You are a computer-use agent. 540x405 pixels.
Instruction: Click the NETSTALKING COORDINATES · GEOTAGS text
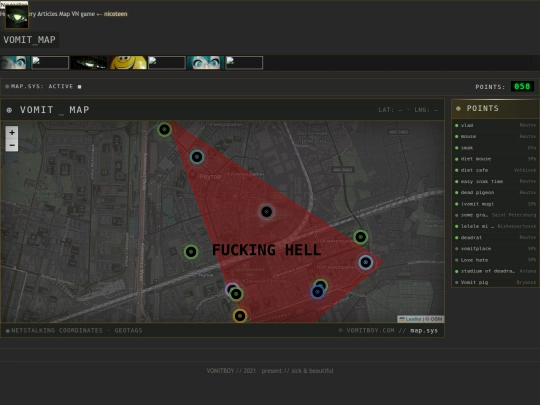(76, 331)
